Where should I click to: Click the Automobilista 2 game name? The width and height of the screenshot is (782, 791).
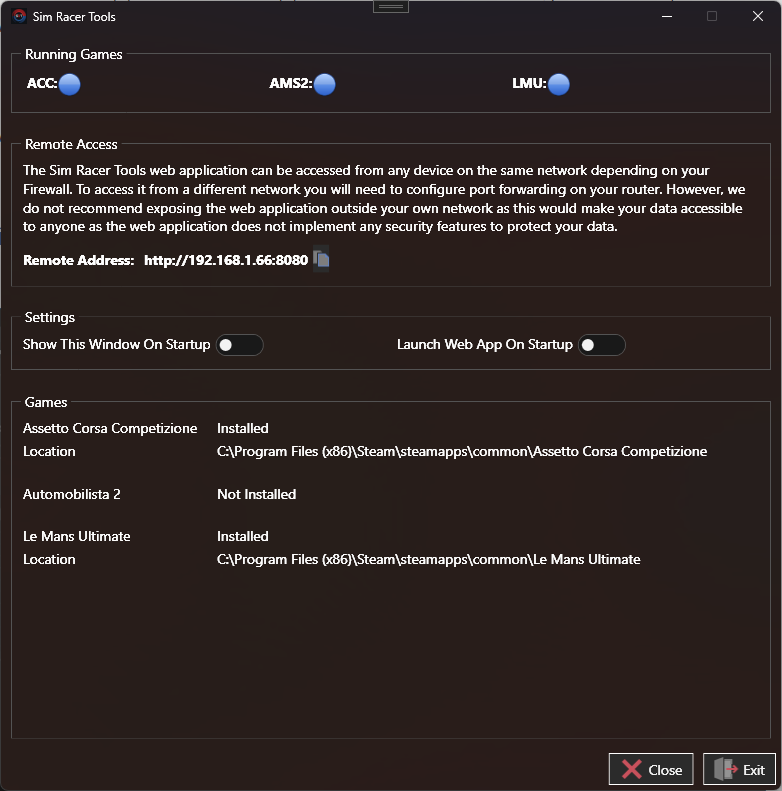pos(72,494)
